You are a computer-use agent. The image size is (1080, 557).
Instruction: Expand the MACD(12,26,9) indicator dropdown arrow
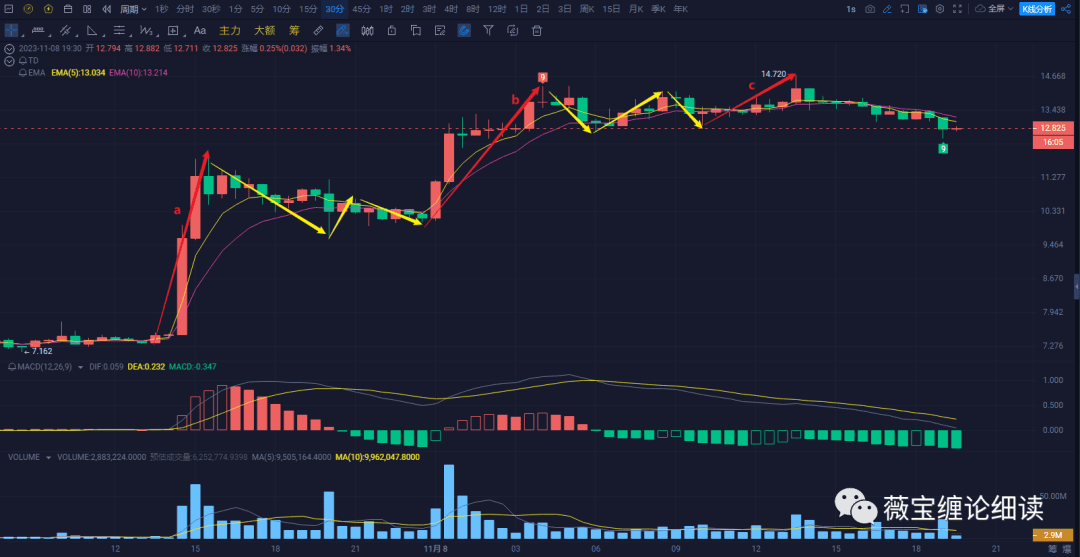(x=82, y=367)
